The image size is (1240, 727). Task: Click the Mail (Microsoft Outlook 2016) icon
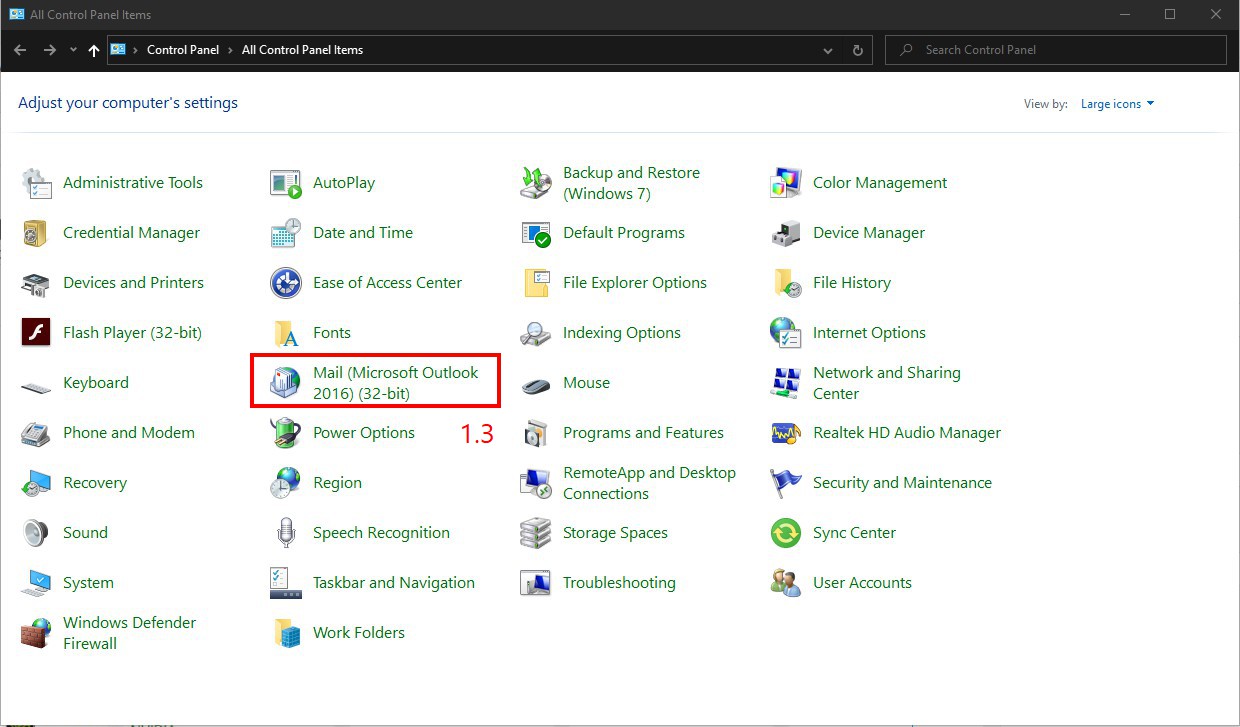tap(286, 383)
